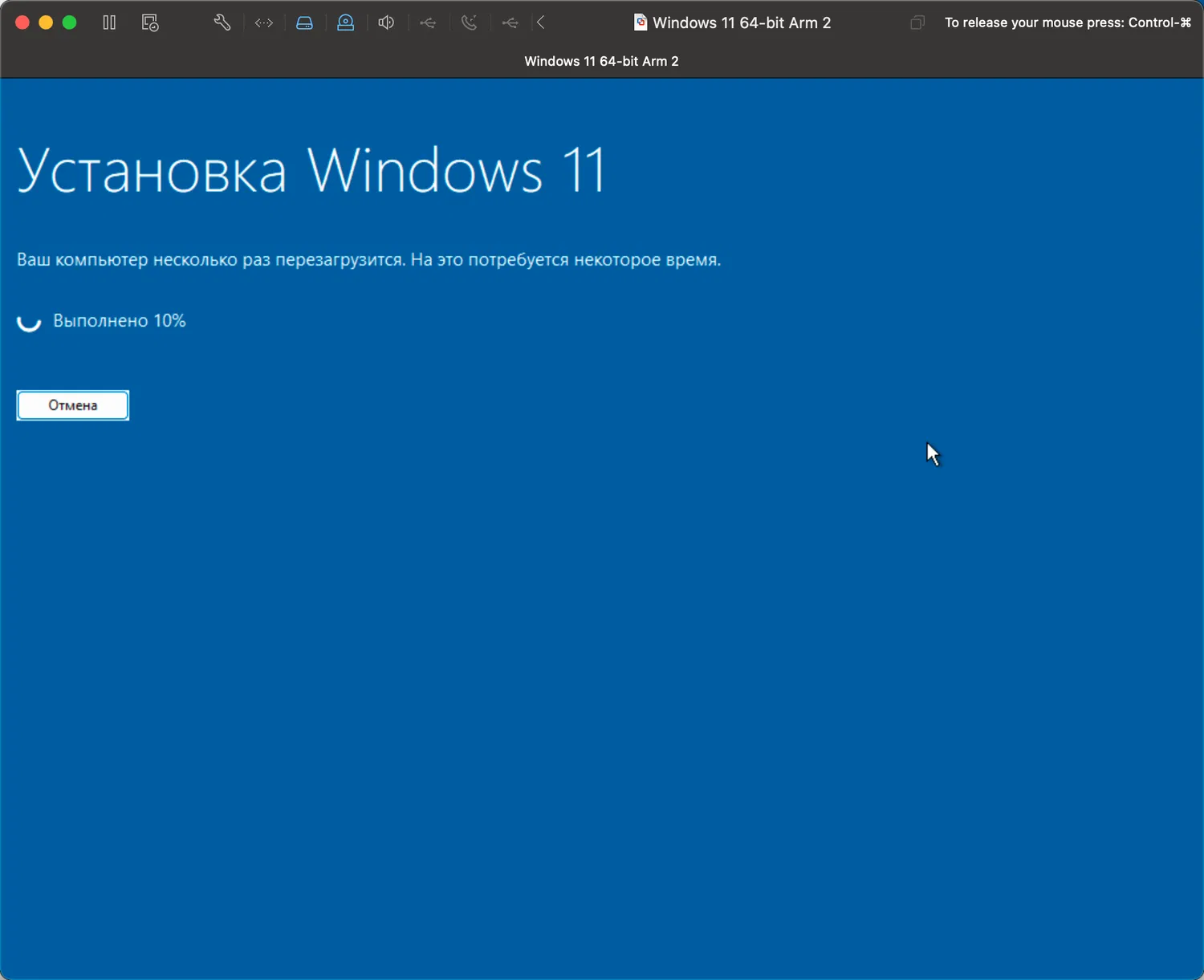The image size is (1204, 980).
Task: Click the VM document icon in the title bar
Action: [641, 22]
